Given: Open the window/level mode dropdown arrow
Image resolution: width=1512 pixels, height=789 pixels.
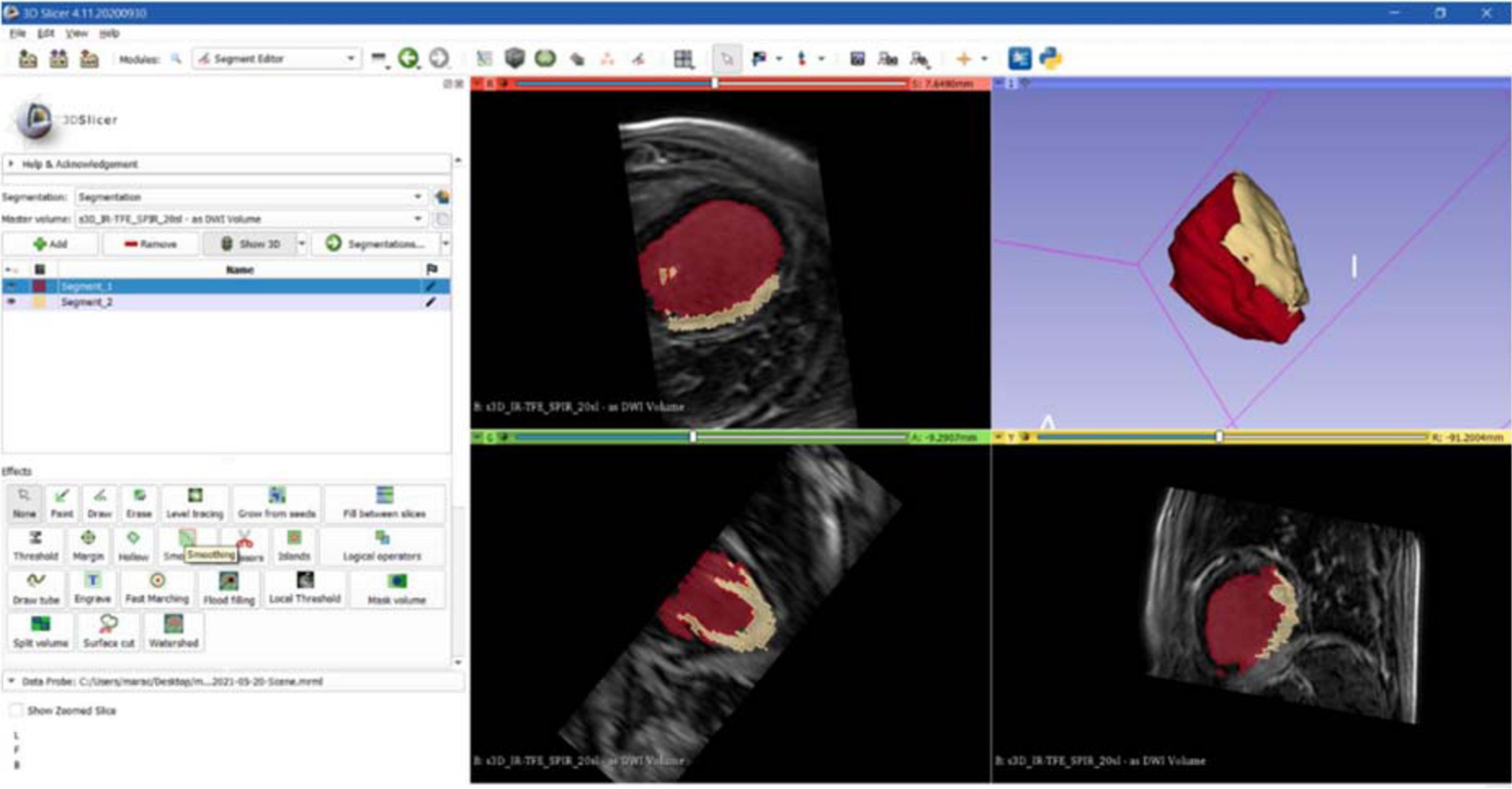Looking at the screenshot, I should (779, 59).
